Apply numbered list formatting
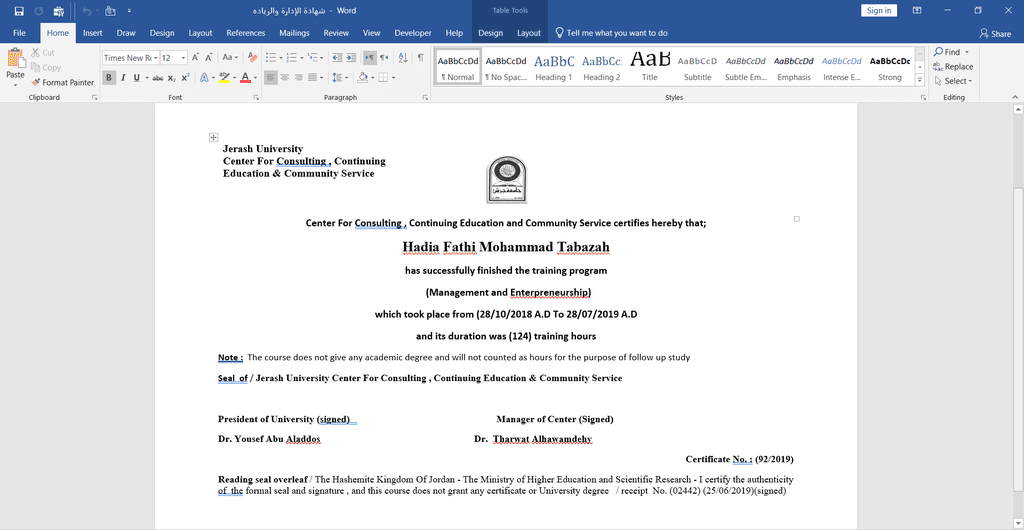The height and width of the screenshot is (530, 1024). coord(291,58)
